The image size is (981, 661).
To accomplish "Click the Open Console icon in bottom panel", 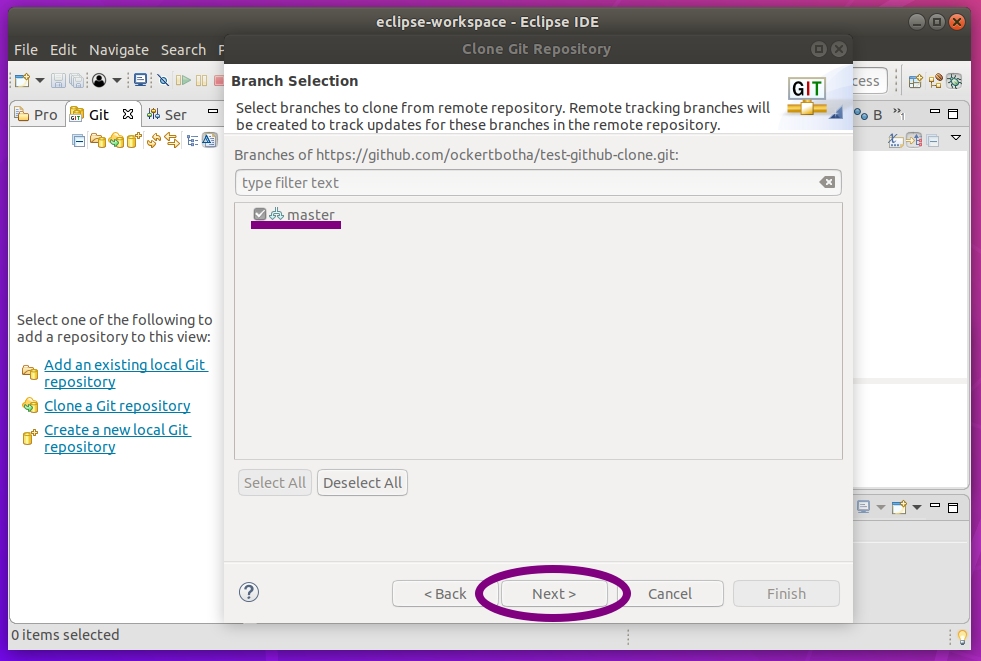I will click(900, 507).
